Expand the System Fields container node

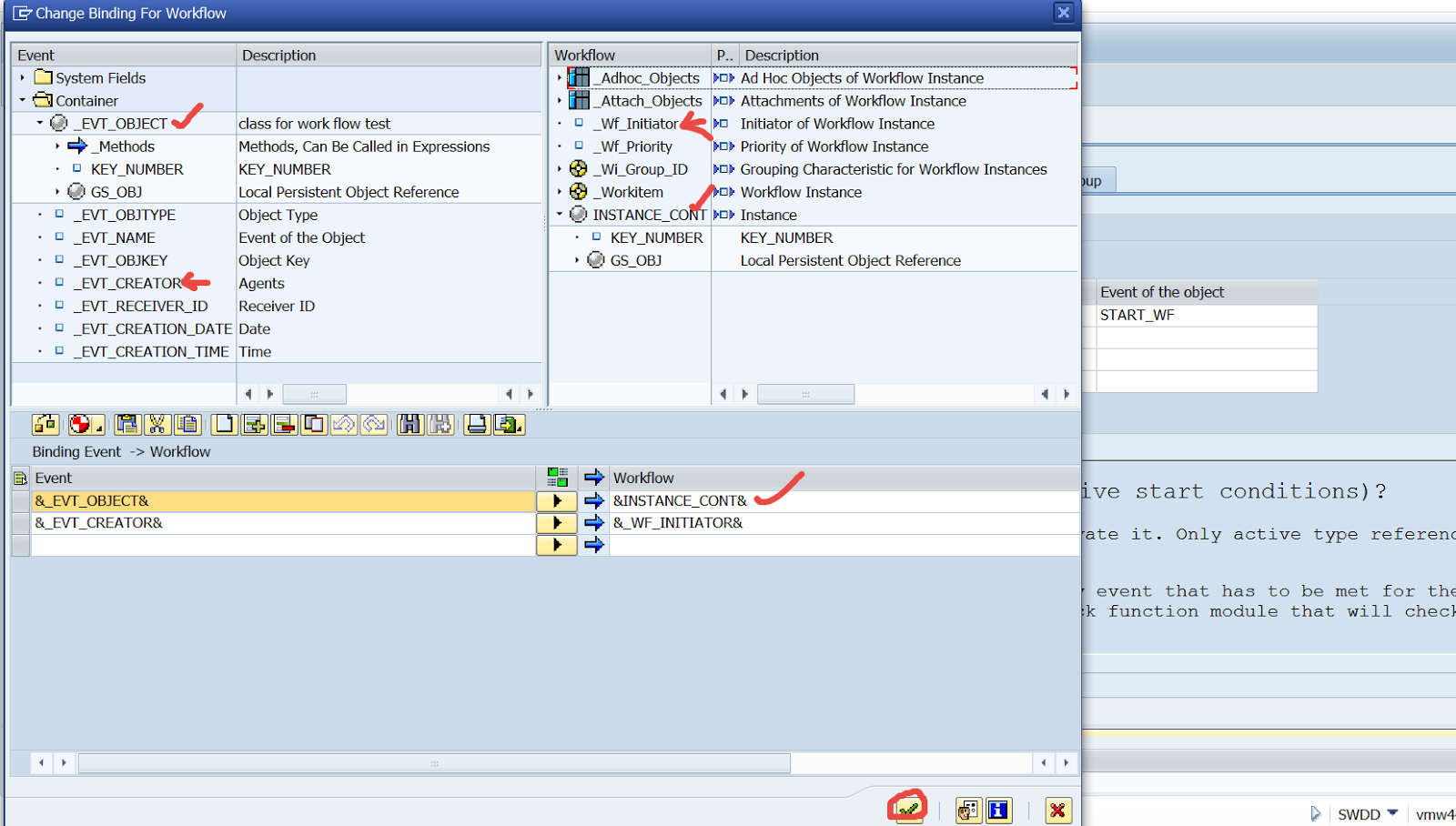click(21, 77)
